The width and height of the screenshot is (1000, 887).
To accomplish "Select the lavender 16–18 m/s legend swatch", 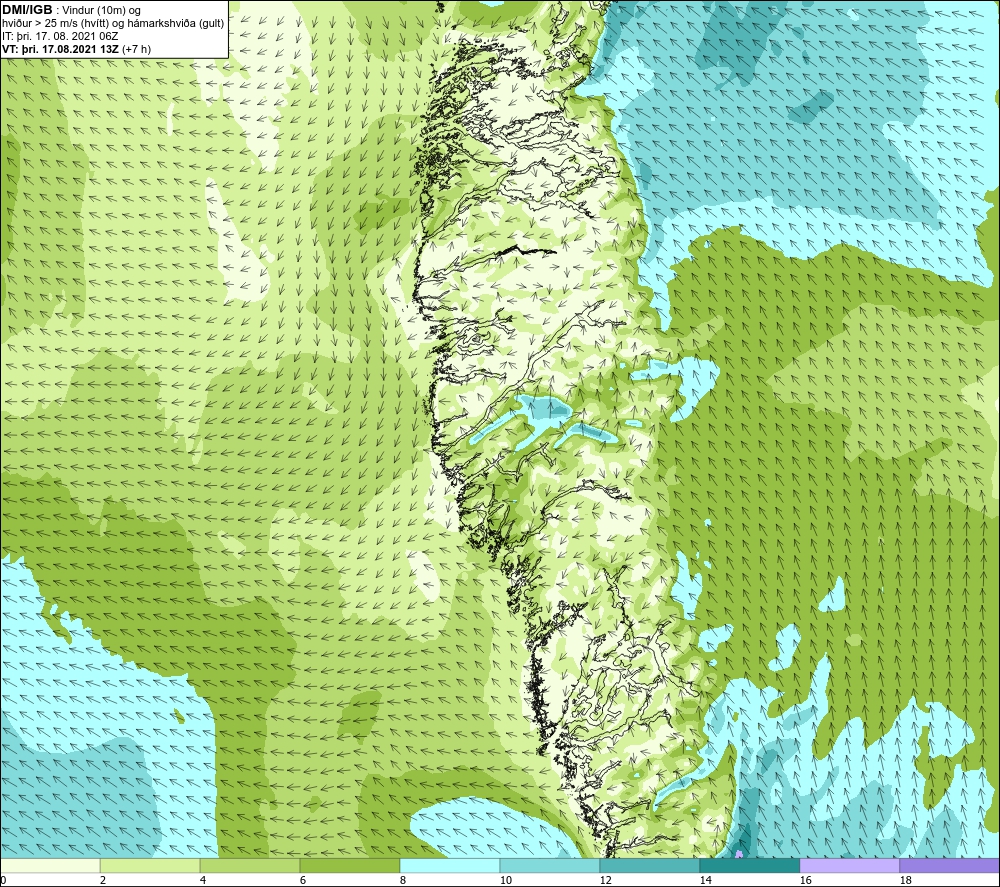I will point(849,865).
